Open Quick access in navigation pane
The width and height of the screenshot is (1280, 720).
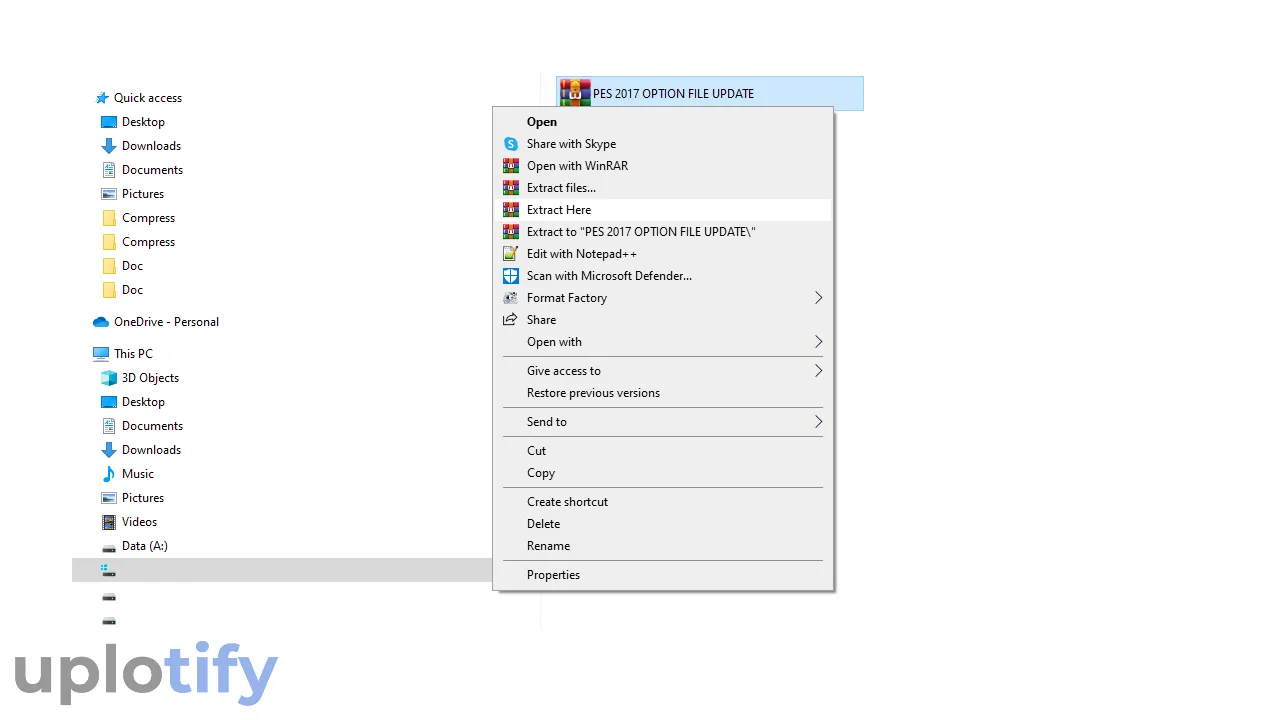tap(148, 98)
